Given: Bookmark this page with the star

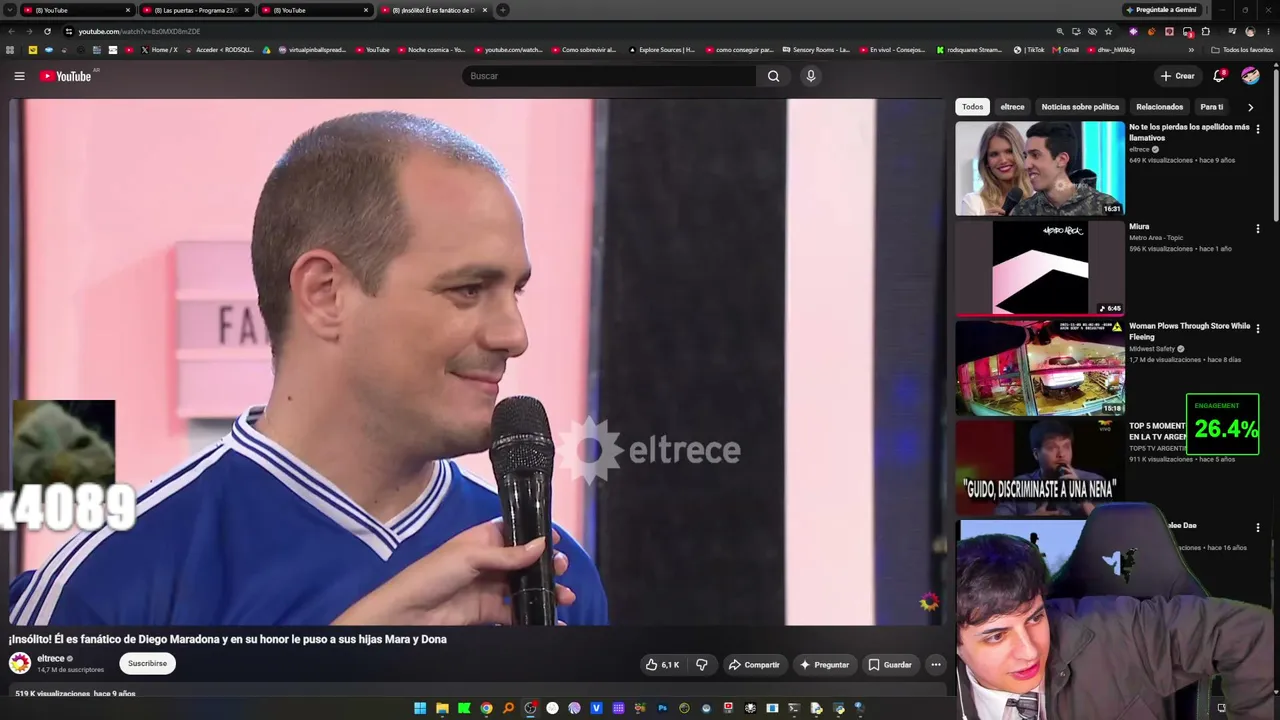Looking at the screenshot, I should [x=1108, y=31].
